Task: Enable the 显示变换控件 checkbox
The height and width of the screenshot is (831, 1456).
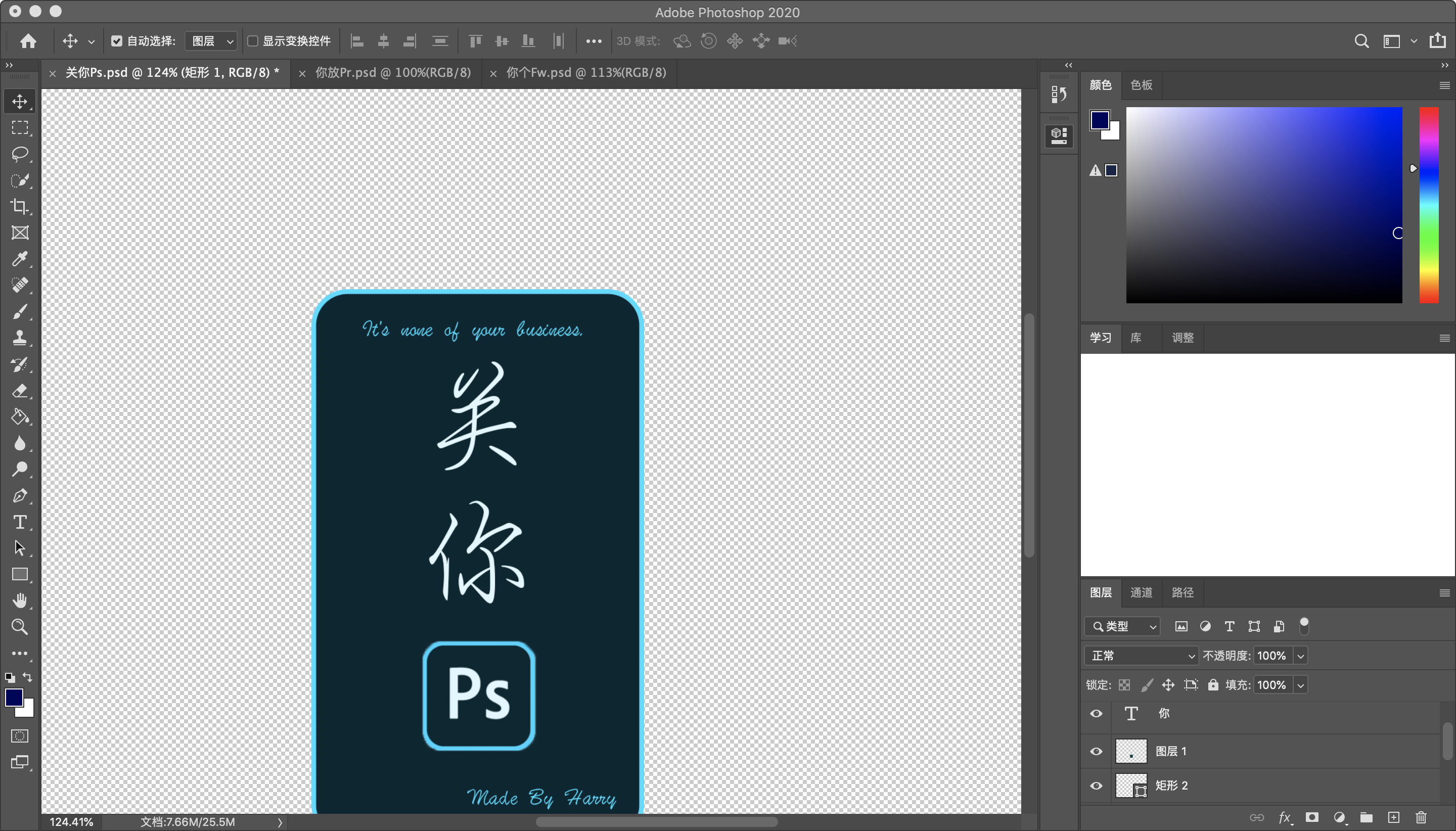Action: point(252,41)
